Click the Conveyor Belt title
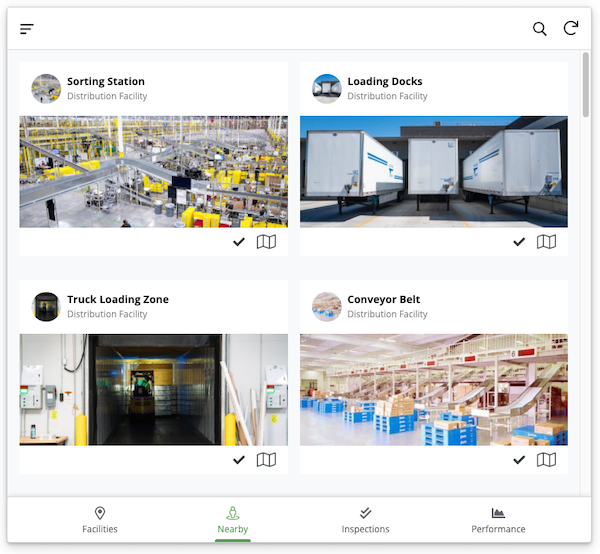The width and height of the screenshot is (600, 554). [384, 300]
